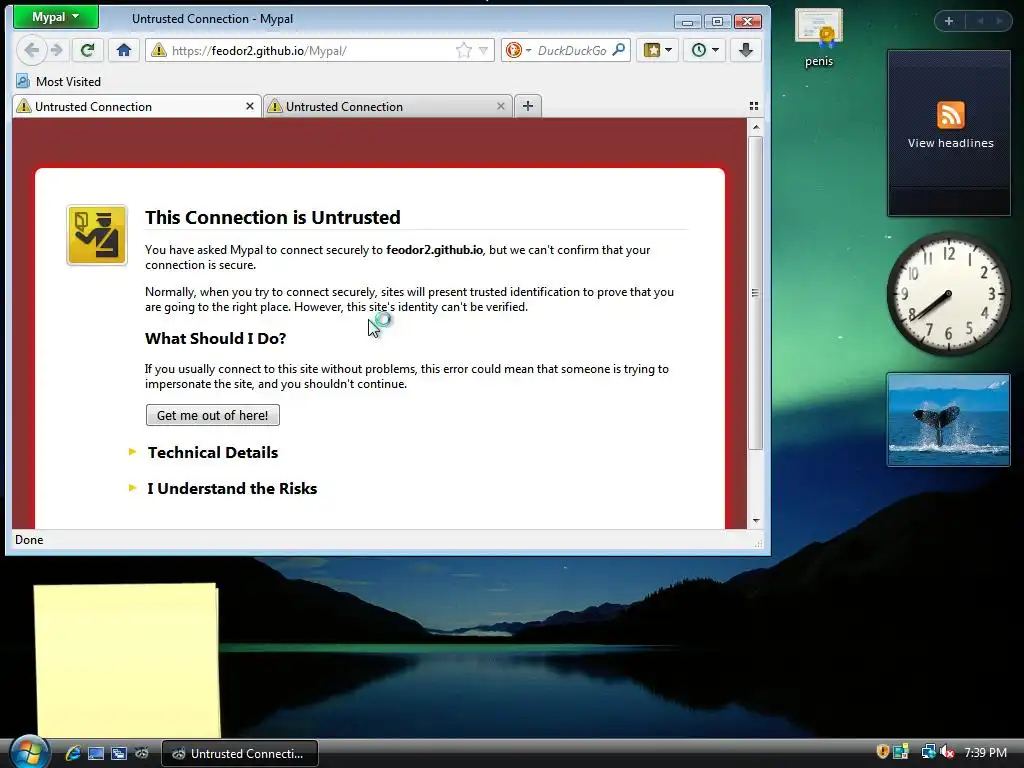The image size is (1024, 768).
Task: Click the search magnifier icon
Action: (x=618, y=50)
